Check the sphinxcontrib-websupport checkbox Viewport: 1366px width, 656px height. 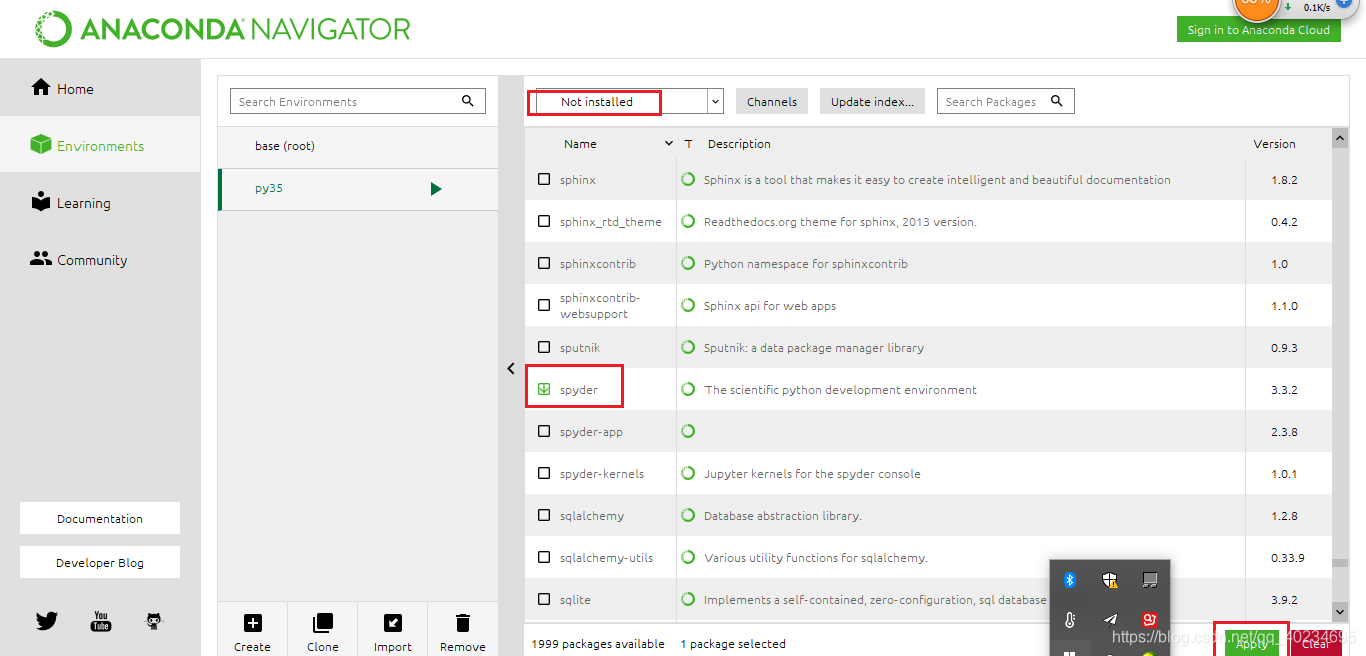tap(544, 306)
